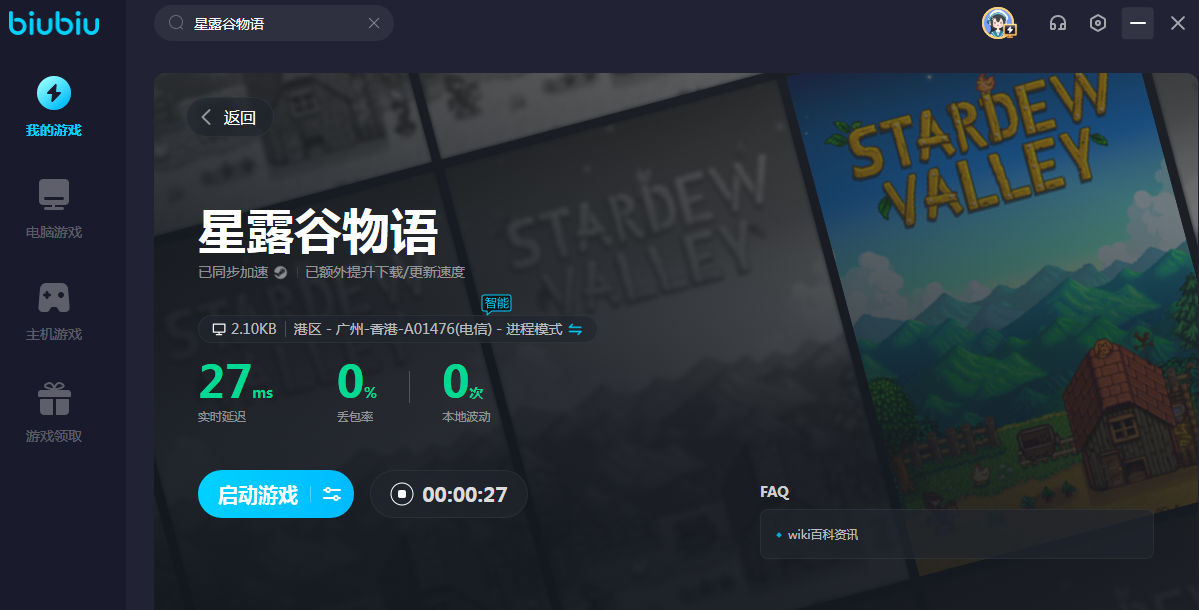Launch the game with 启动游戏
Viewport: 1199px width, 610px height.
pos(258,494)
